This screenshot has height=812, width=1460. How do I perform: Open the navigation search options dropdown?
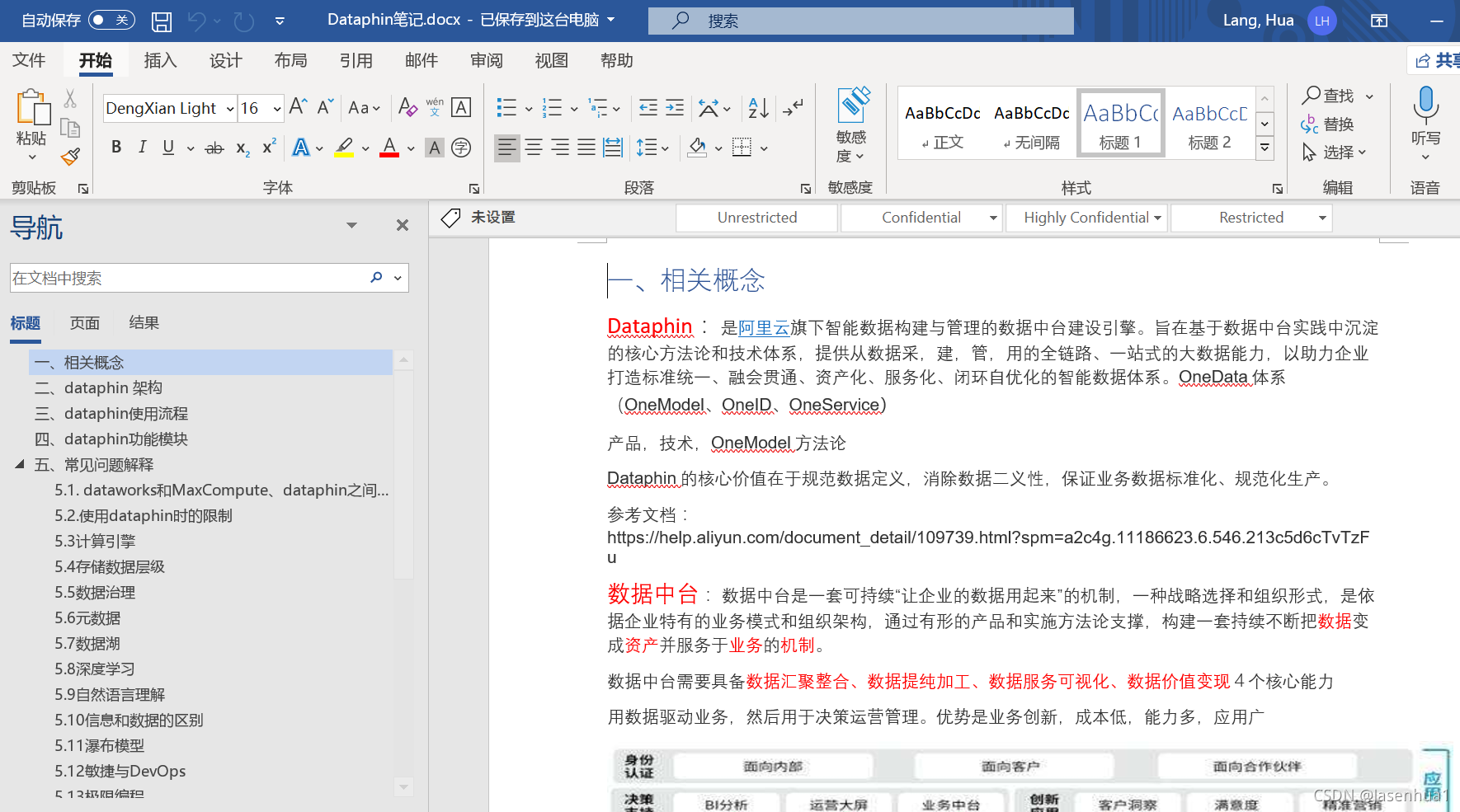398,278
